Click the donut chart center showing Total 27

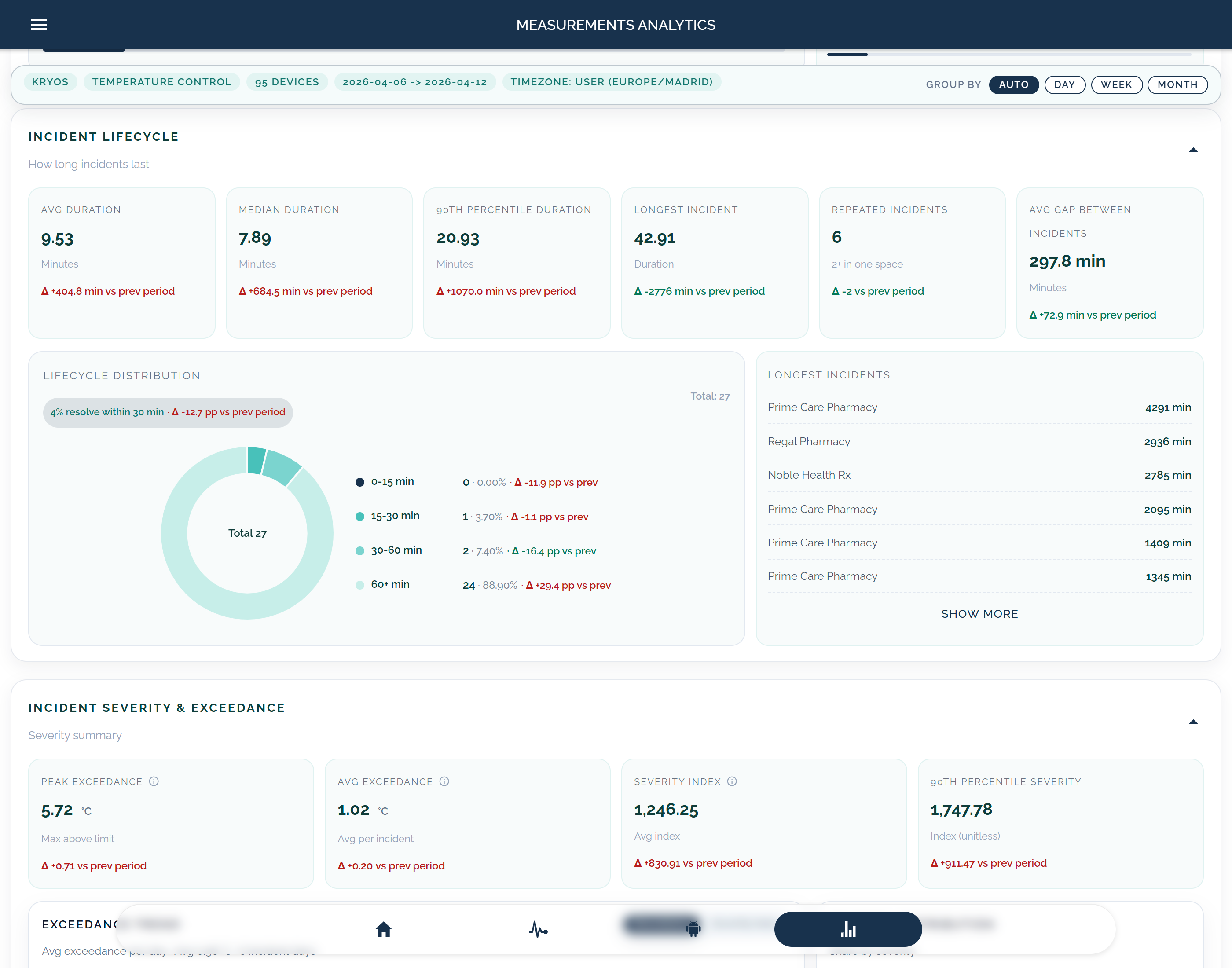click(247, 533)
